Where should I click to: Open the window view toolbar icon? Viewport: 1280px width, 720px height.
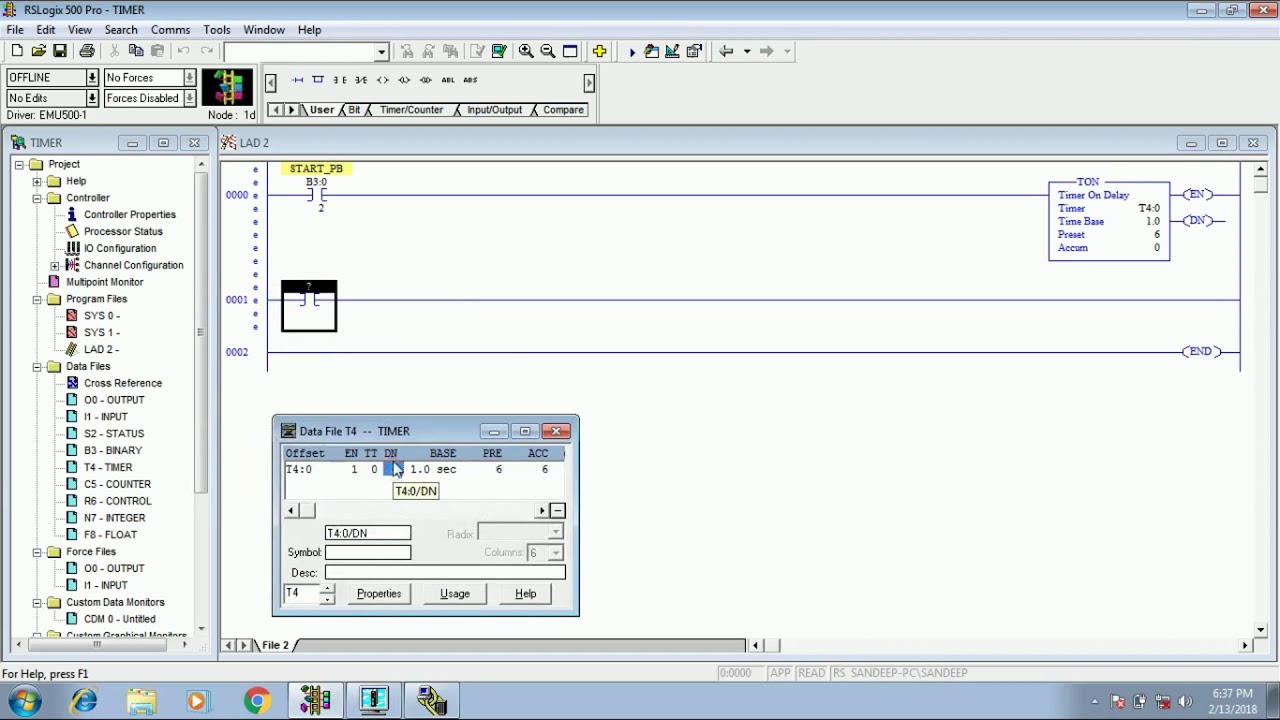(570, 51)
